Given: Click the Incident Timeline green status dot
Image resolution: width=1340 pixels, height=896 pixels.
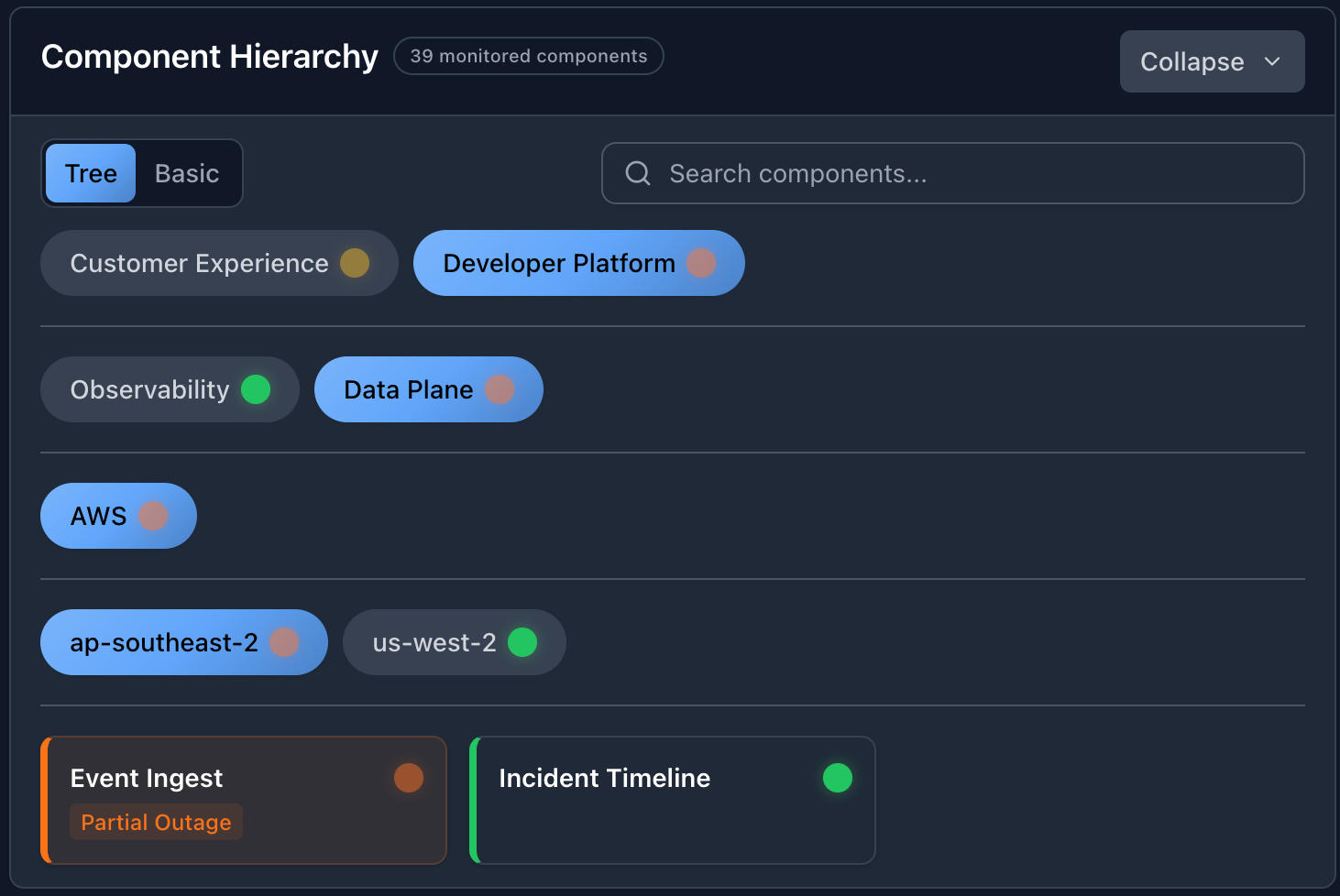Looking at the screenshot, I should point(837,778).
